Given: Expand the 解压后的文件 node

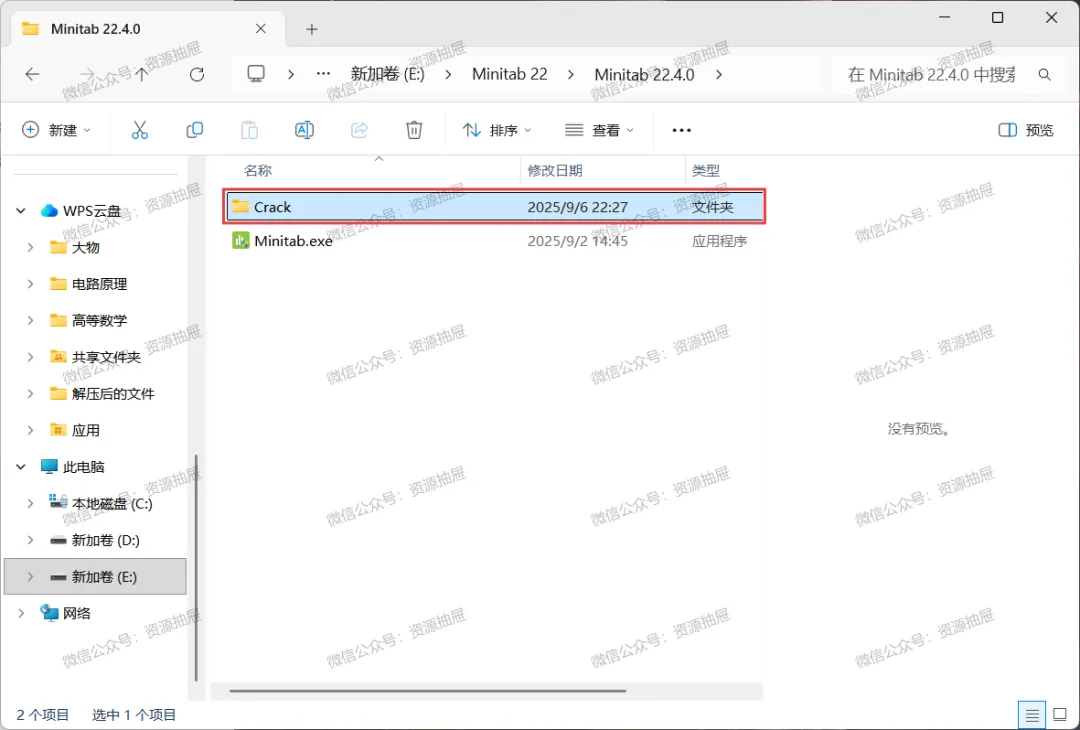Looking at the screenshot, I should point(30,393).
